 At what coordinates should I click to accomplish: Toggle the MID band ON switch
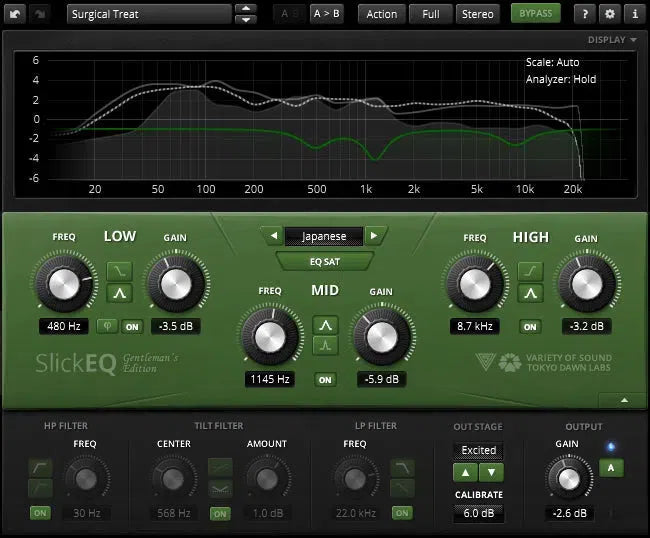(324, 380)
